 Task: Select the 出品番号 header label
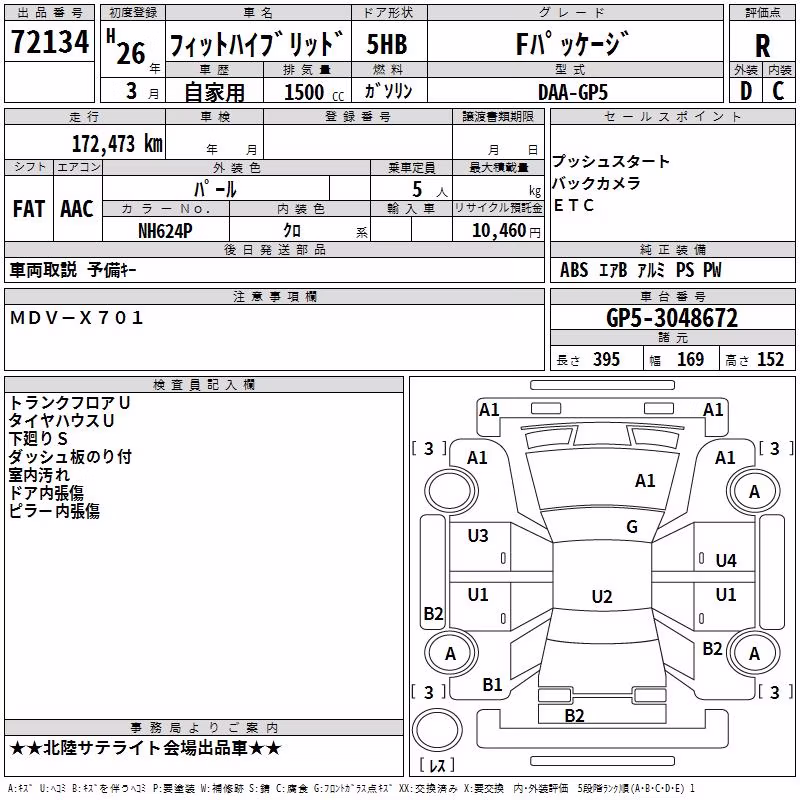[x=49, y=13]
